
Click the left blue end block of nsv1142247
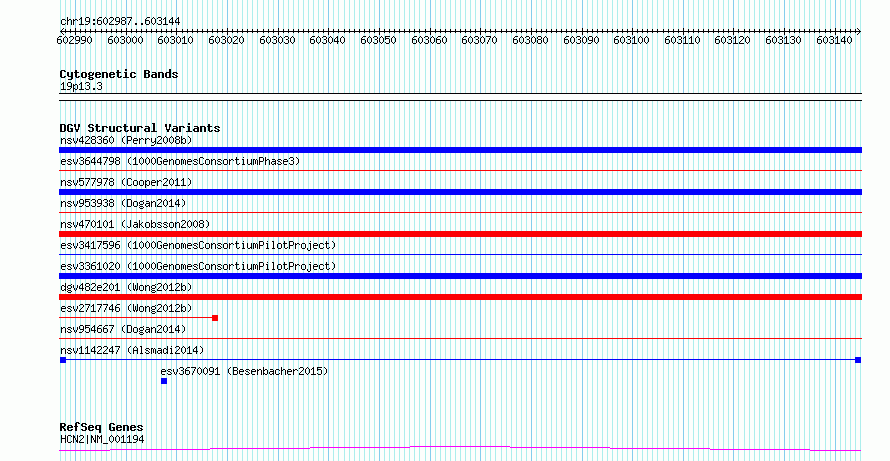click(63, 360)
